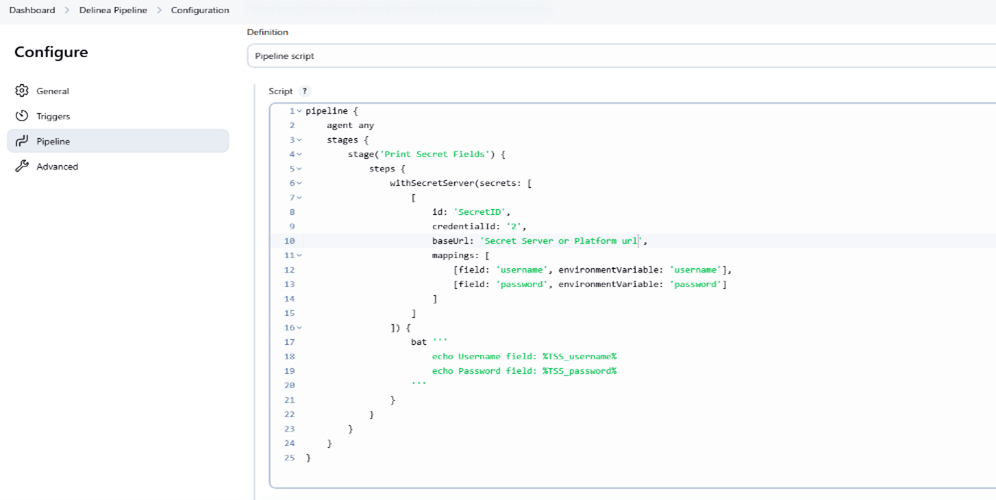Fold the steps block on line 5
This screenshot has height=500, width=996.
[x=299, y=169]
